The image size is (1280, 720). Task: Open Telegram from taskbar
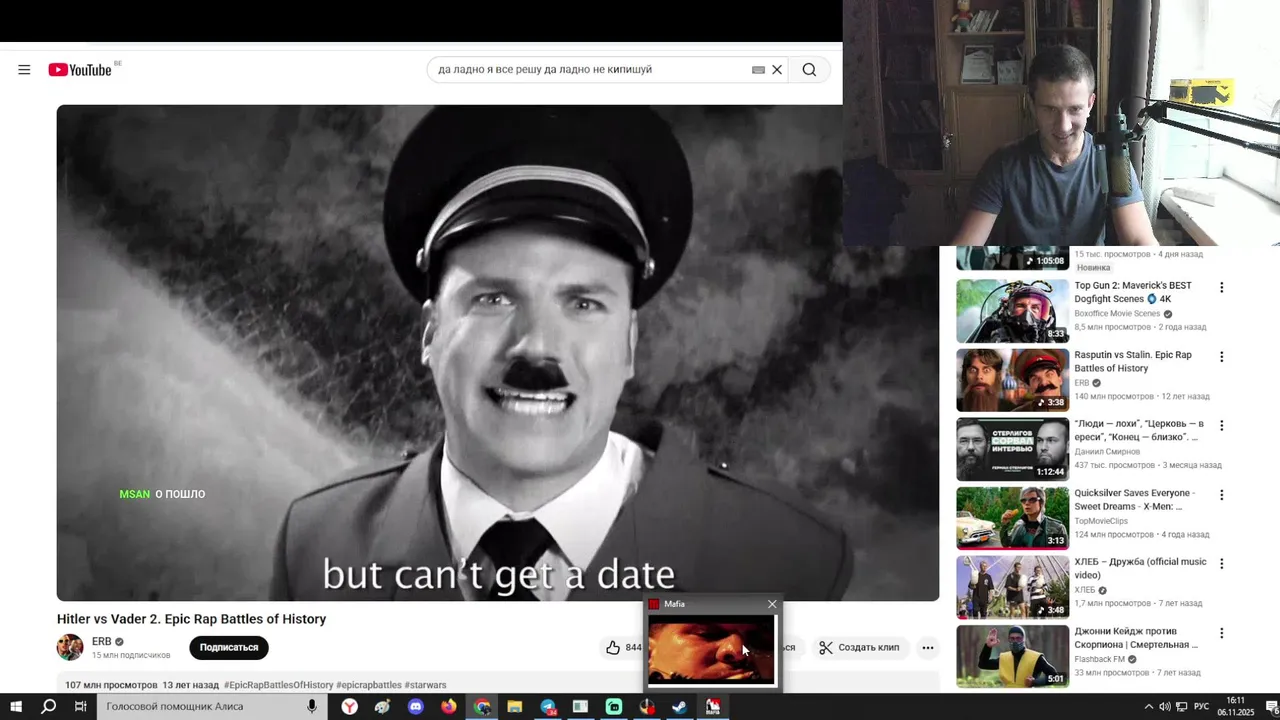(548, 707)
